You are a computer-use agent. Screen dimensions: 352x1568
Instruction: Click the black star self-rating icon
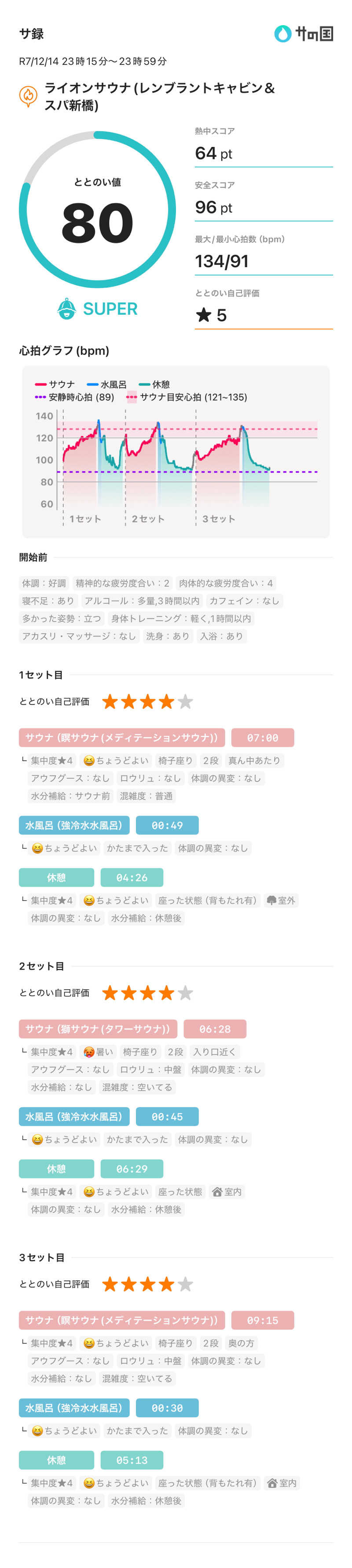click(x=203, y=314)
